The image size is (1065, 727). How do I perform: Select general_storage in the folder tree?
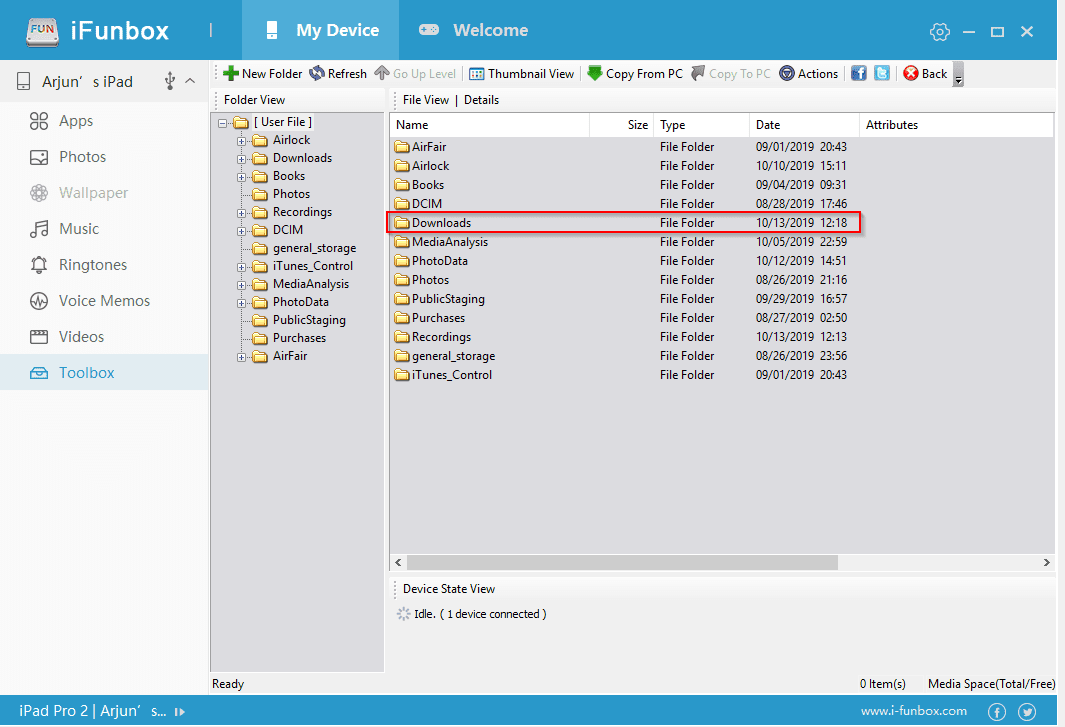pyautogui.click(x=314, y=248)
